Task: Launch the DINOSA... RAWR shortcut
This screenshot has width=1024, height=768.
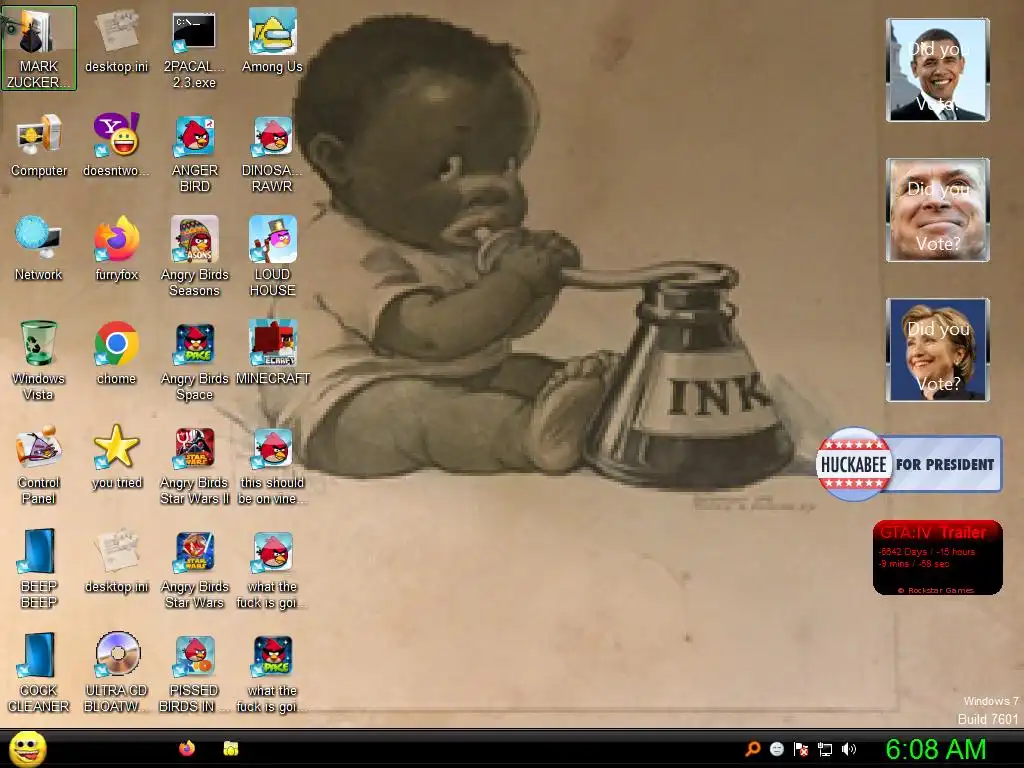Action: pyautogui.click(x=272, y=153)
